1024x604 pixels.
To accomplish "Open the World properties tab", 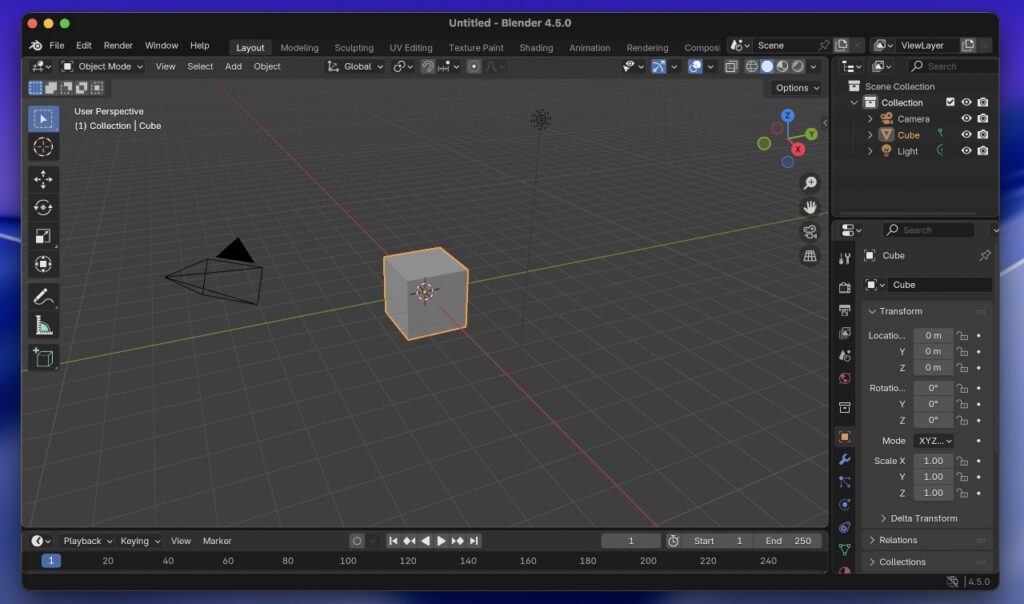I will [844, 379].
